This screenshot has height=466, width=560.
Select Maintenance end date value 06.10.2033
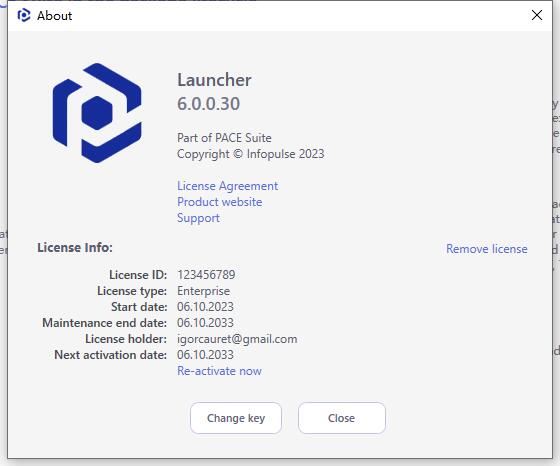tap(205, 323)
